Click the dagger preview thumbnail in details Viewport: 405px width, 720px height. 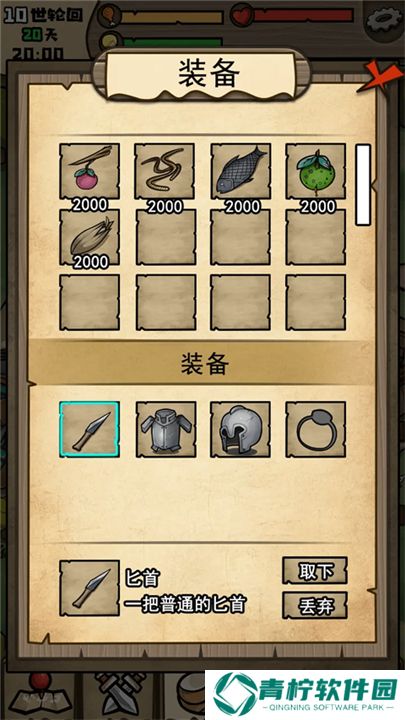[x=90, y=588]
